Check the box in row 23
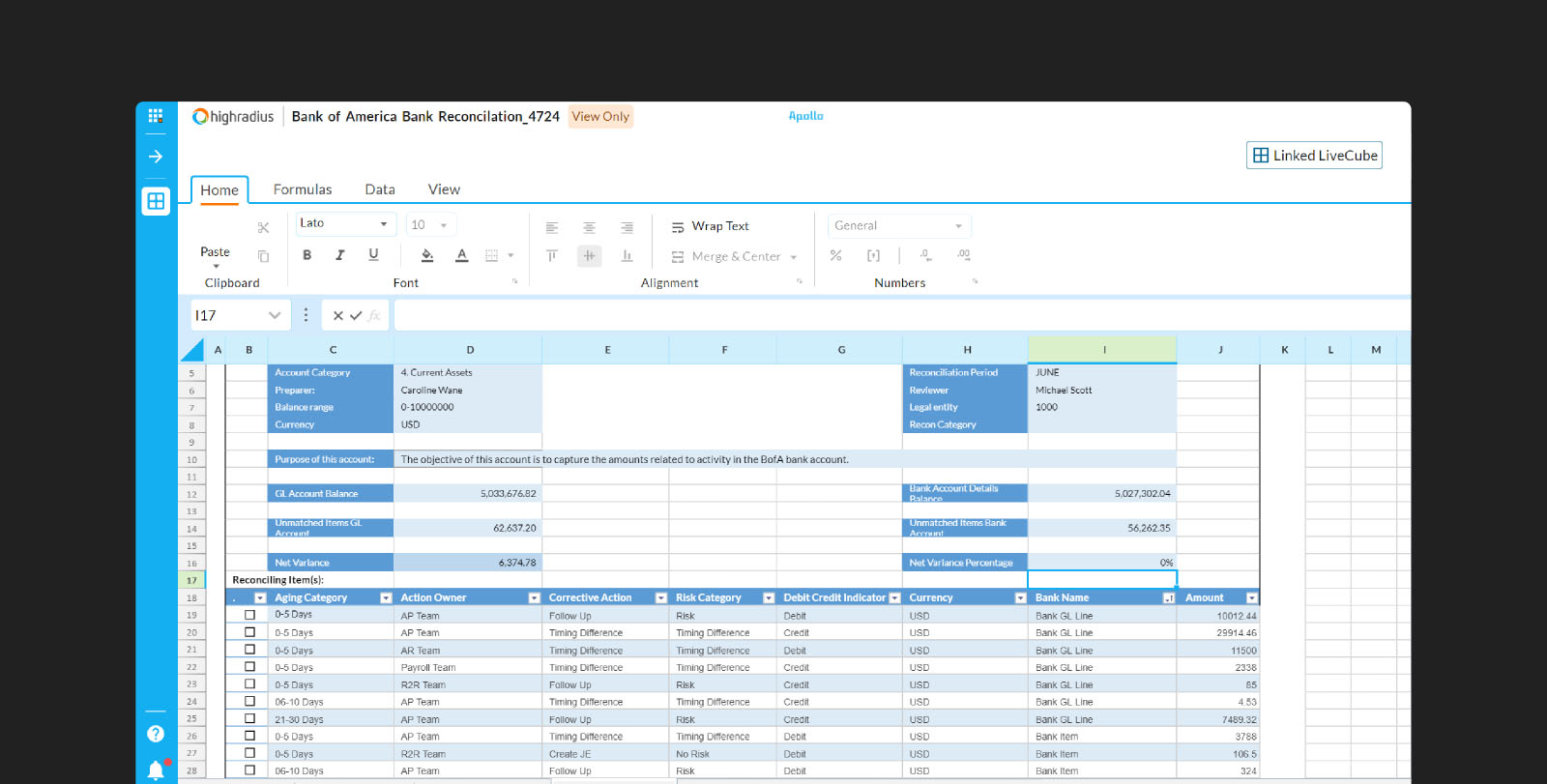 pos(249,684)
